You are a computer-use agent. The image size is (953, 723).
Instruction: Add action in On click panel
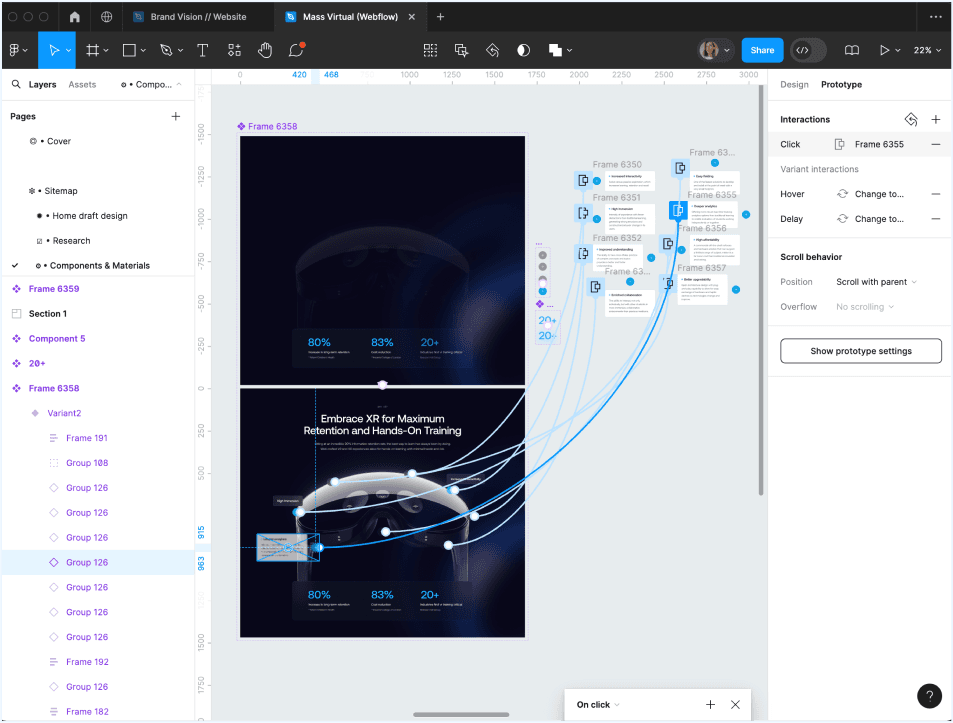pos(710,704)
